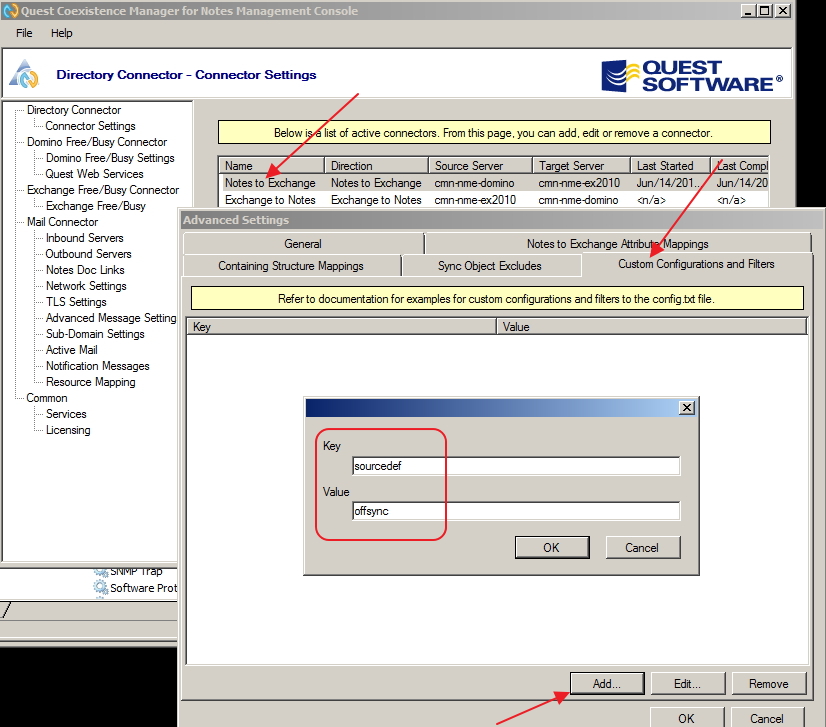Image resolution: width=826 pixels, height=727 pixels.
Task: Confirm key/value dialog with OK
Action: pyautogui.click(x=552, y=547)
